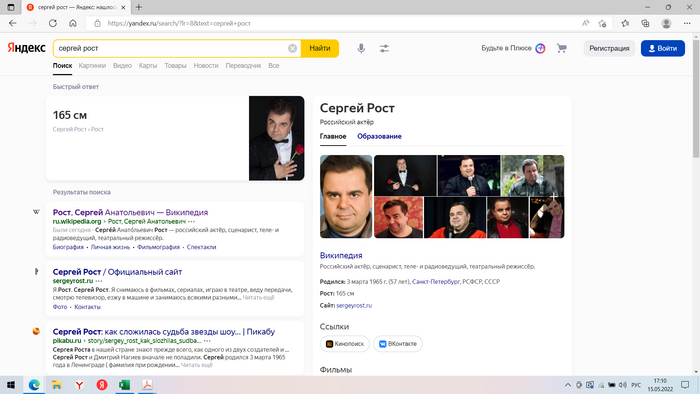This screenshot has height=394, width=700.
Task: Switch to Видео search tab
Action: [122, 66]
